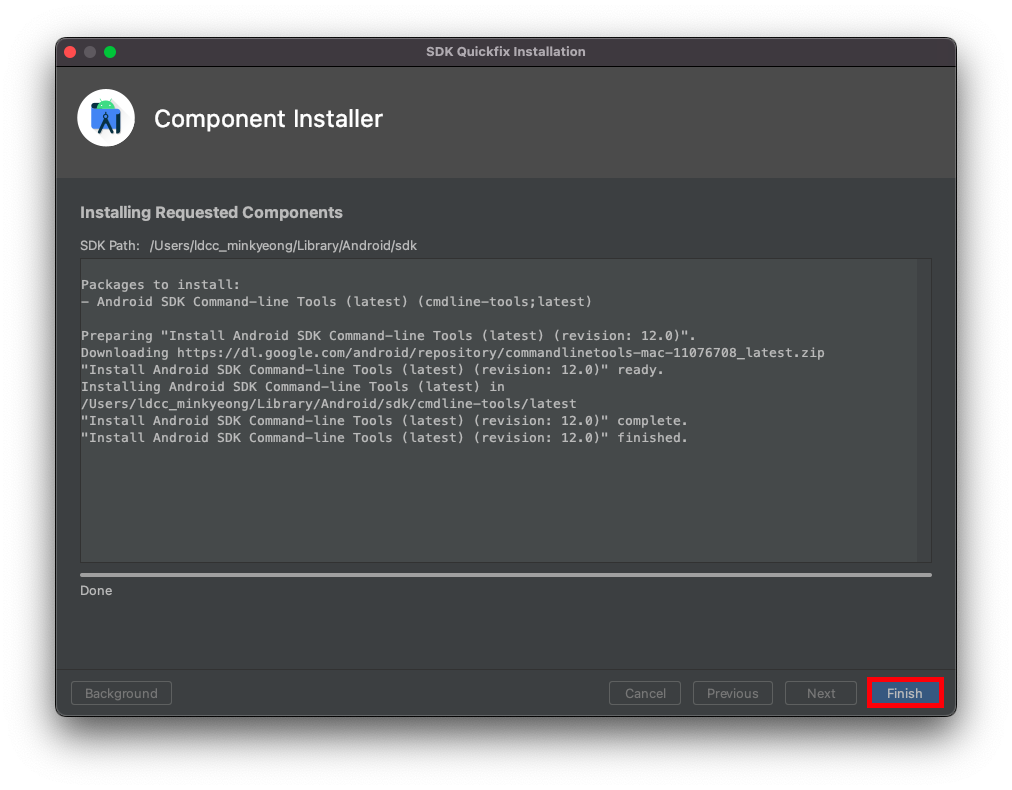Click the gray minimize window button
The image size is (1012, 790).
90,52
